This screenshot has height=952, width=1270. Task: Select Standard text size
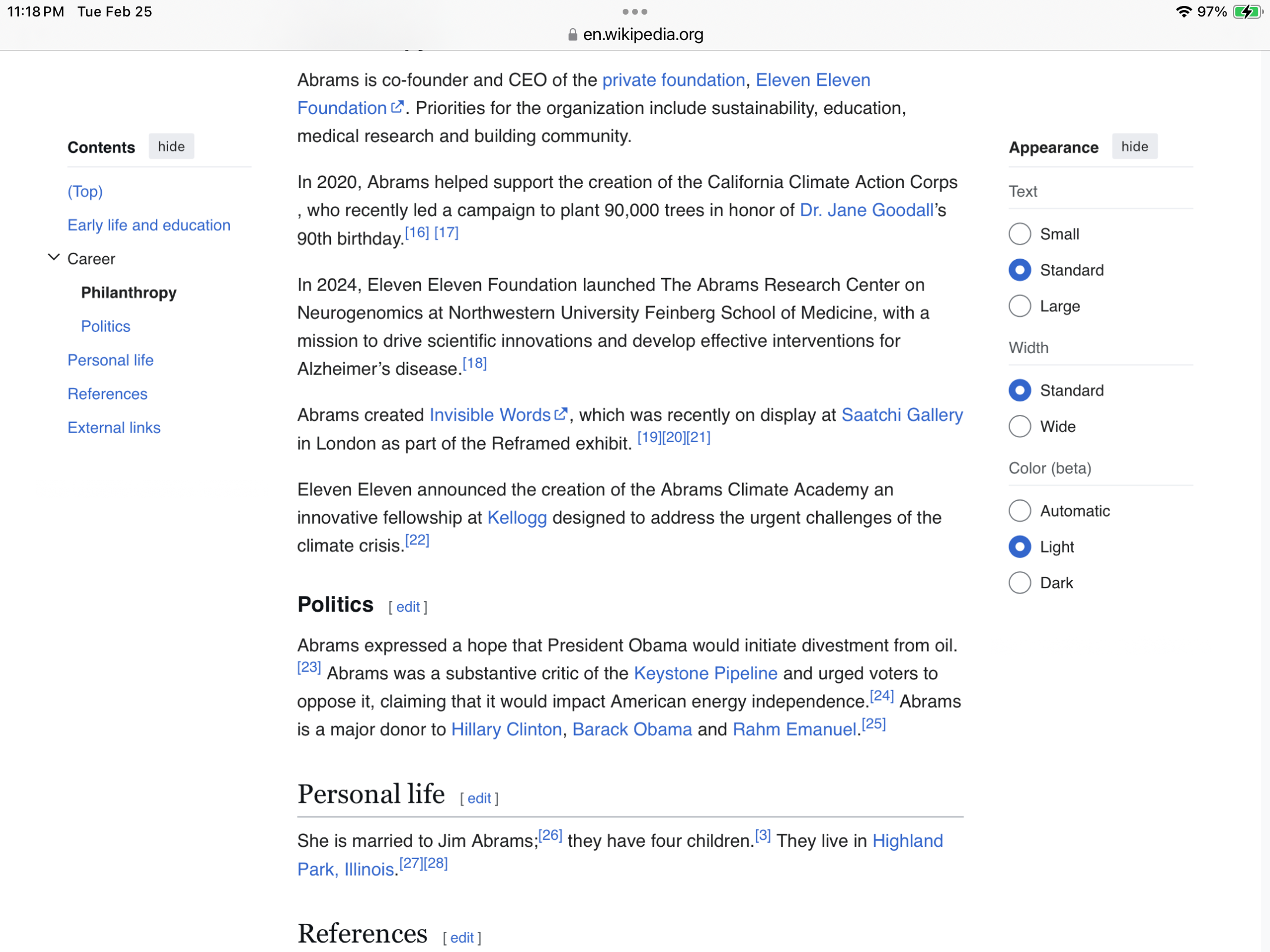(x=1020, y=270)
